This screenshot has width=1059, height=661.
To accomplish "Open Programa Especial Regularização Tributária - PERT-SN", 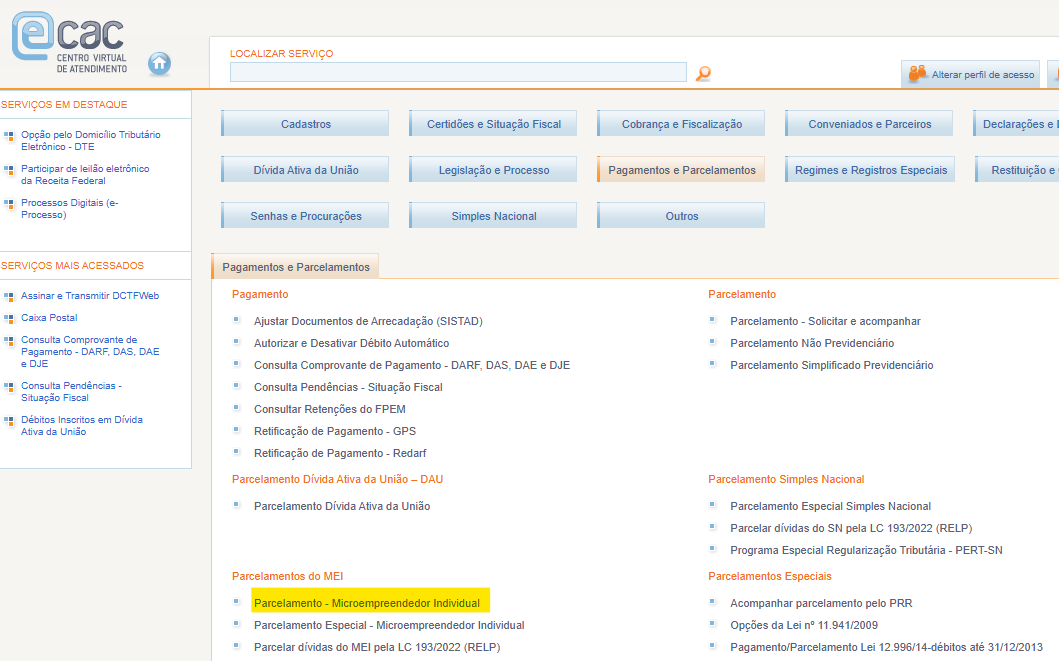I will click(x=866, y=550).
